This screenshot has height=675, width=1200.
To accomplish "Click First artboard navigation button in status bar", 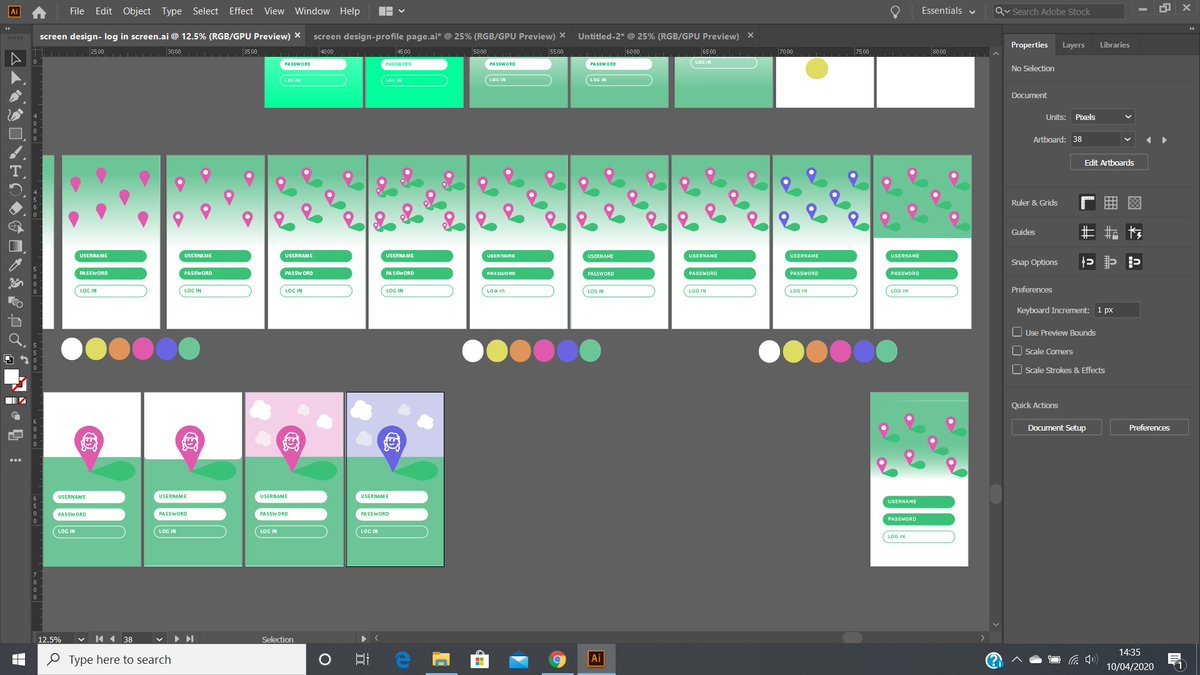I will pos(99,638).
